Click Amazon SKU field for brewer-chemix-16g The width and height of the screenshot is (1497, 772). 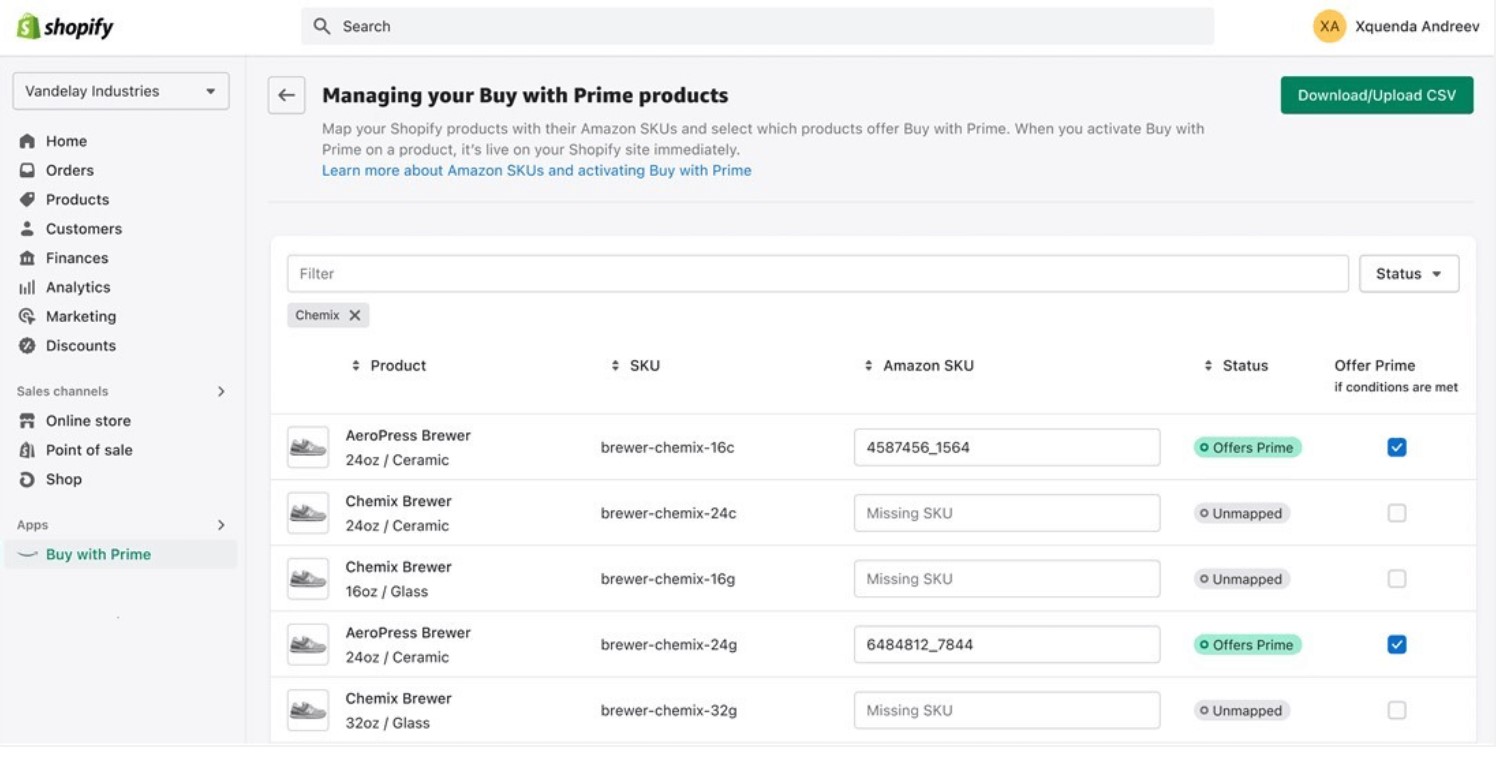[x=1006, y=579]
